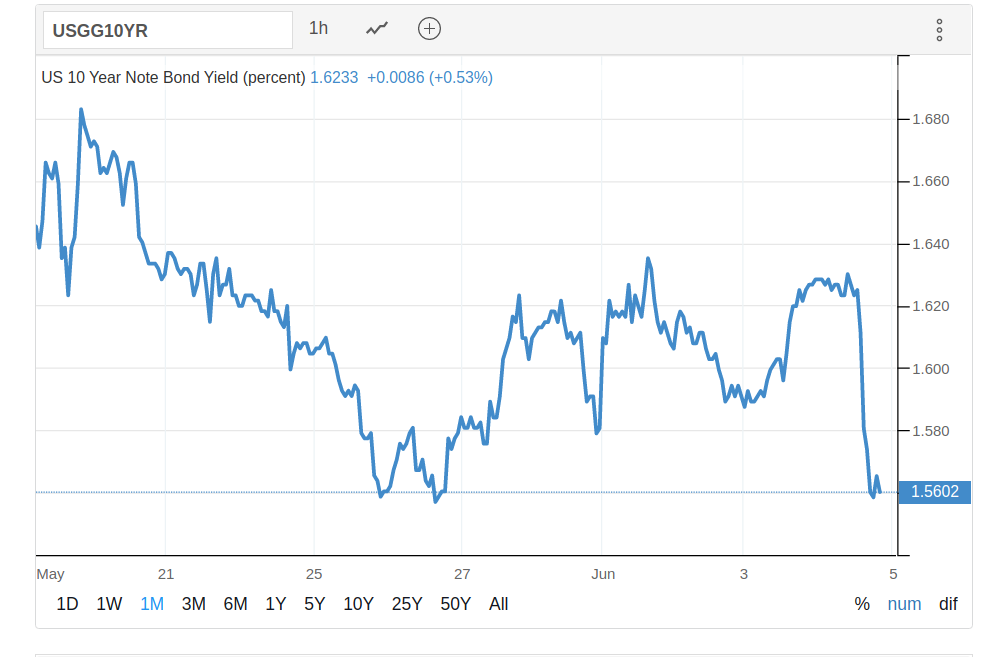
Task: Select the 3M time range
Action: 193,604
